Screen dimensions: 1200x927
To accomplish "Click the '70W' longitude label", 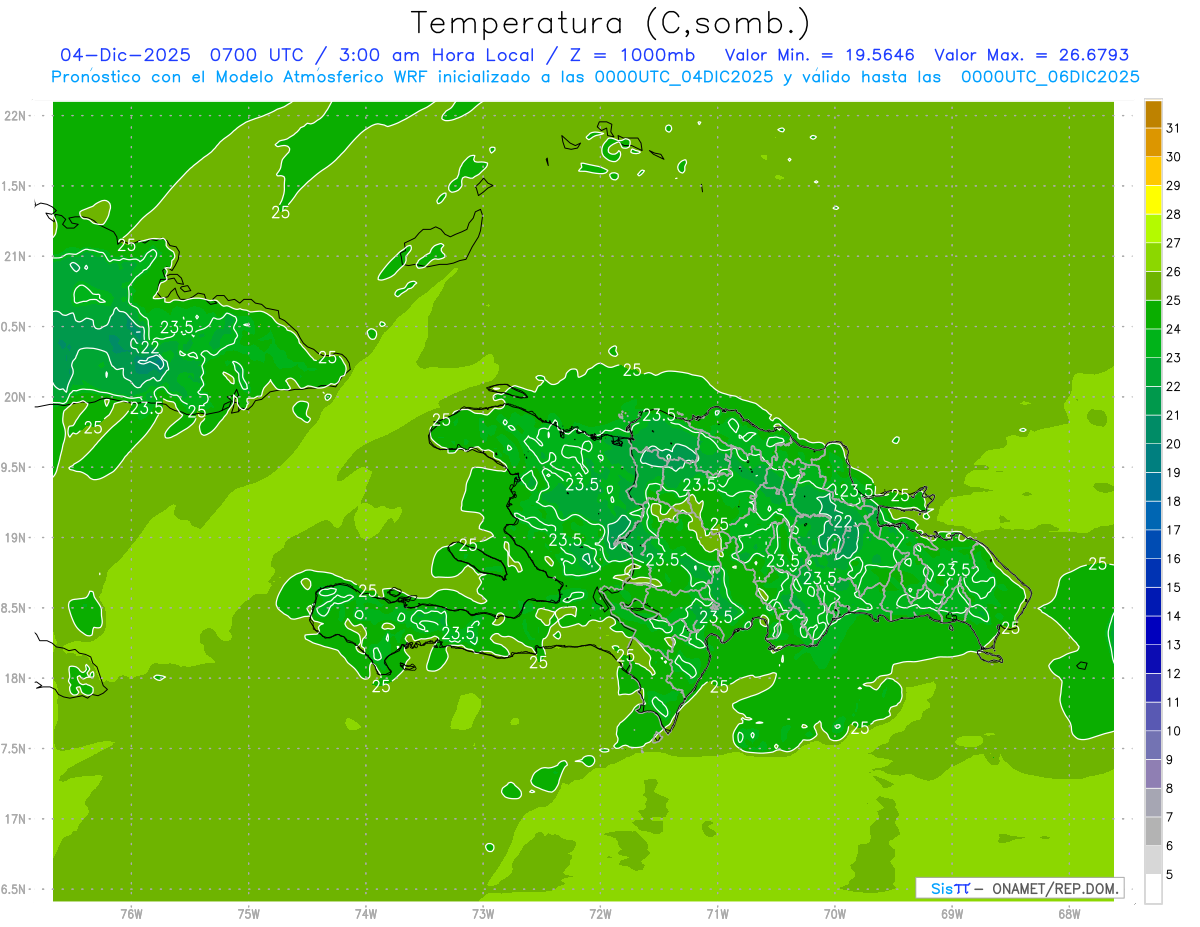I will (x=835, y=914).
